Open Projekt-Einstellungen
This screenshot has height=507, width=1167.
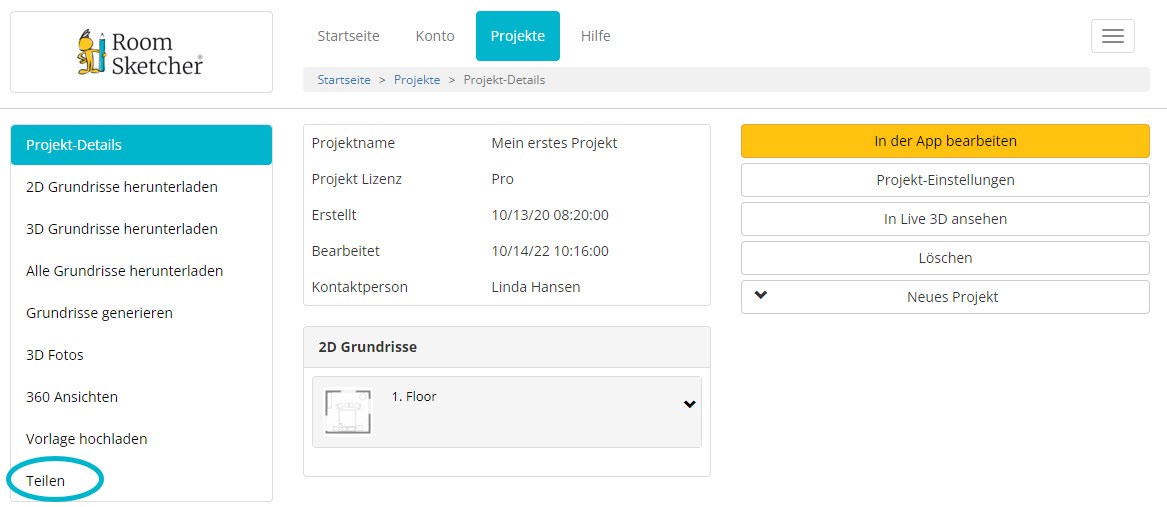945,180
